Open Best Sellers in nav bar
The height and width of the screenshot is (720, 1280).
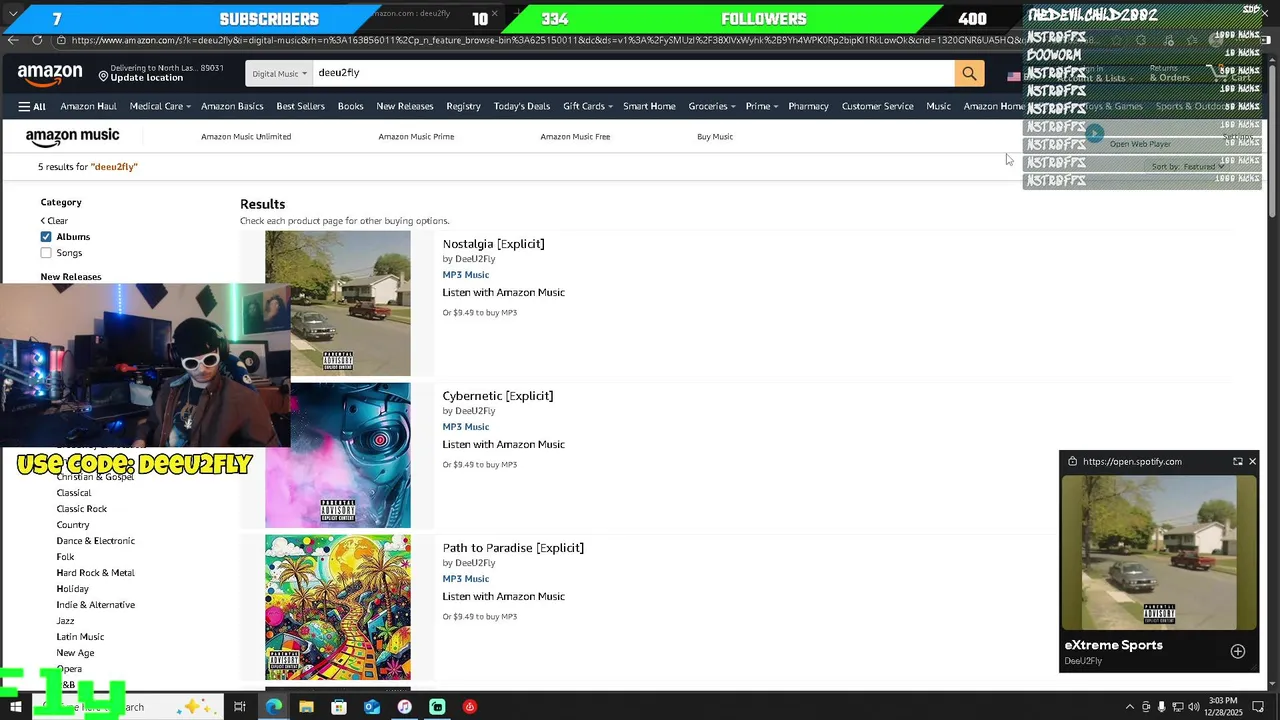point(300,106)
